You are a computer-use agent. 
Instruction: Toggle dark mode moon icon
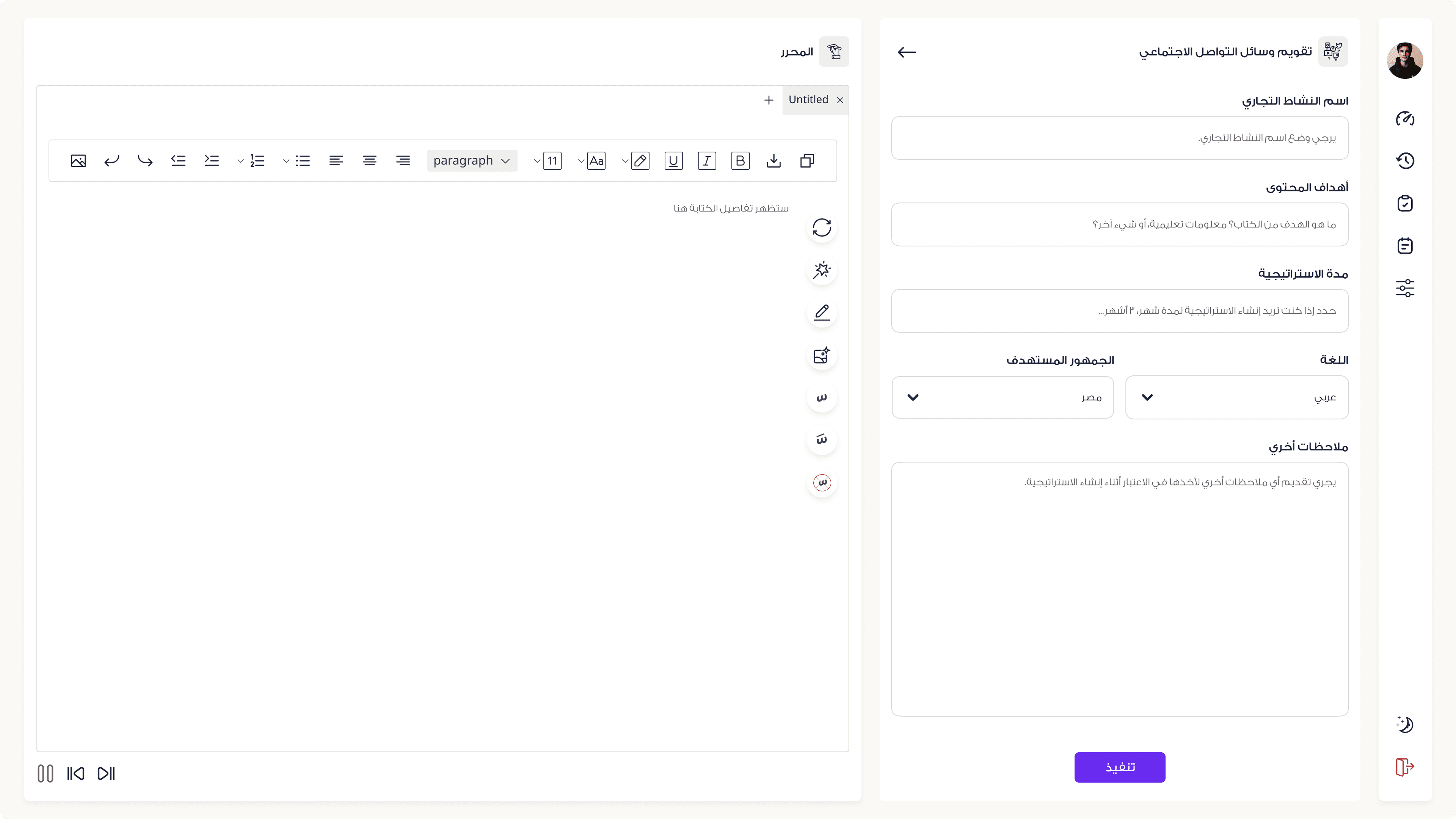pyautogui.click(x=1405, y=725)
